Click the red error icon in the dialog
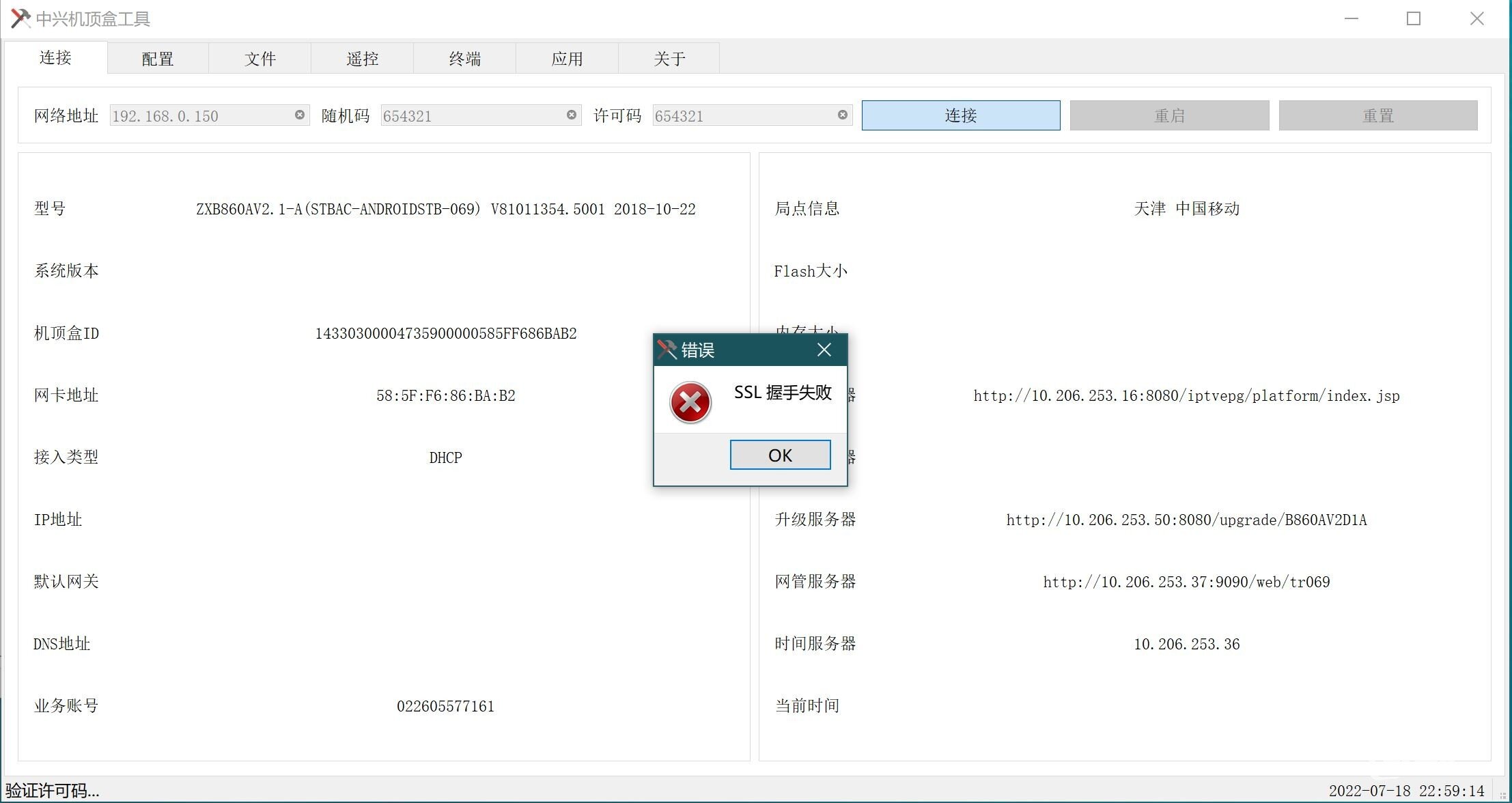 point(690,402)
